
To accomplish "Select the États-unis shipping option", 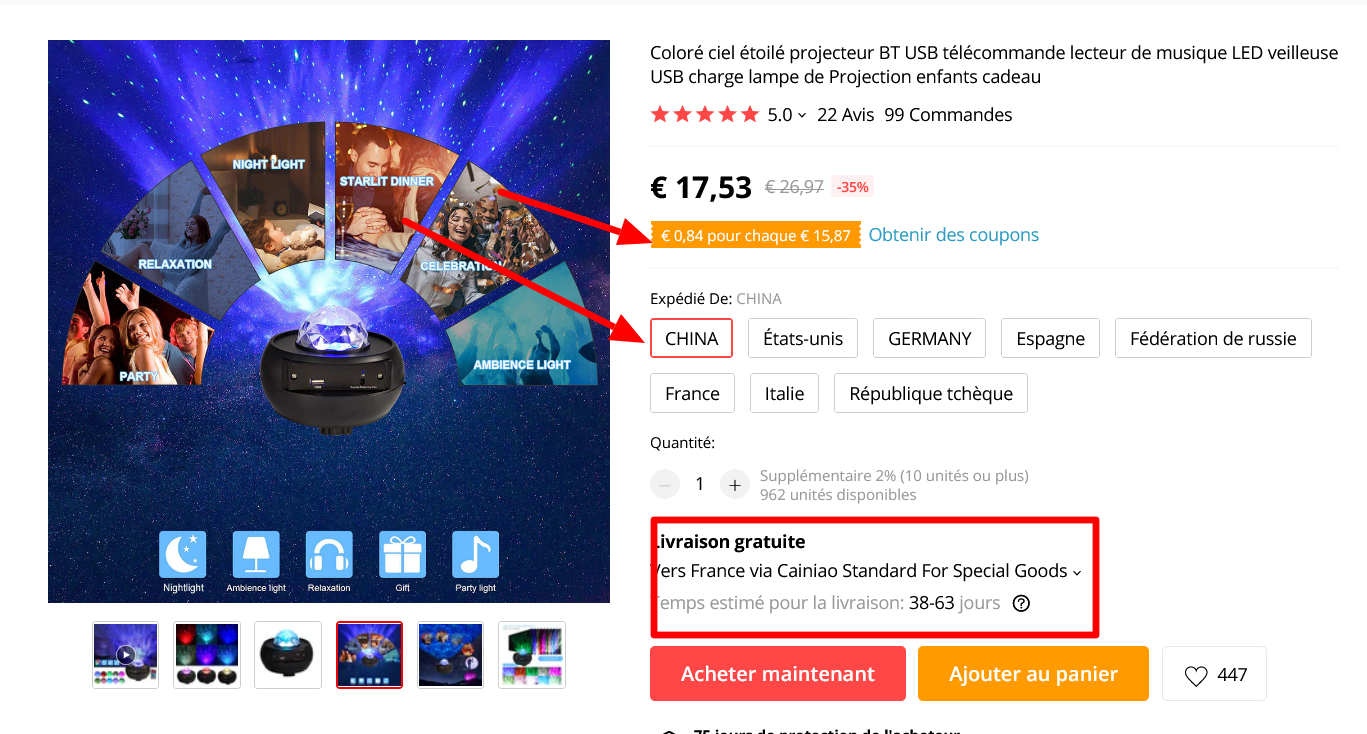I will 804,338.
